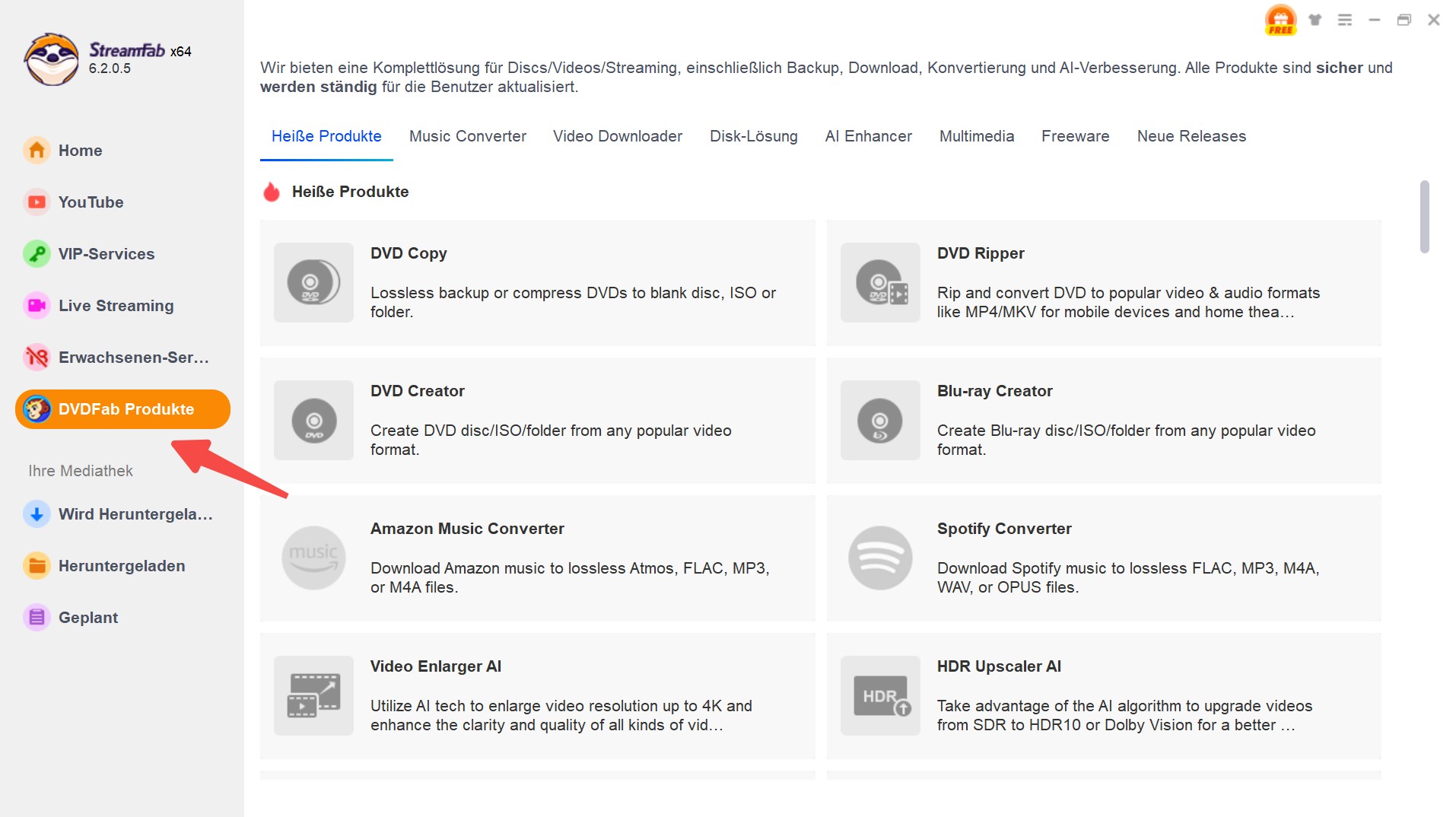Open the Multimedia tab
Viewport: 1456px width, 817px height.
(977, 136)
